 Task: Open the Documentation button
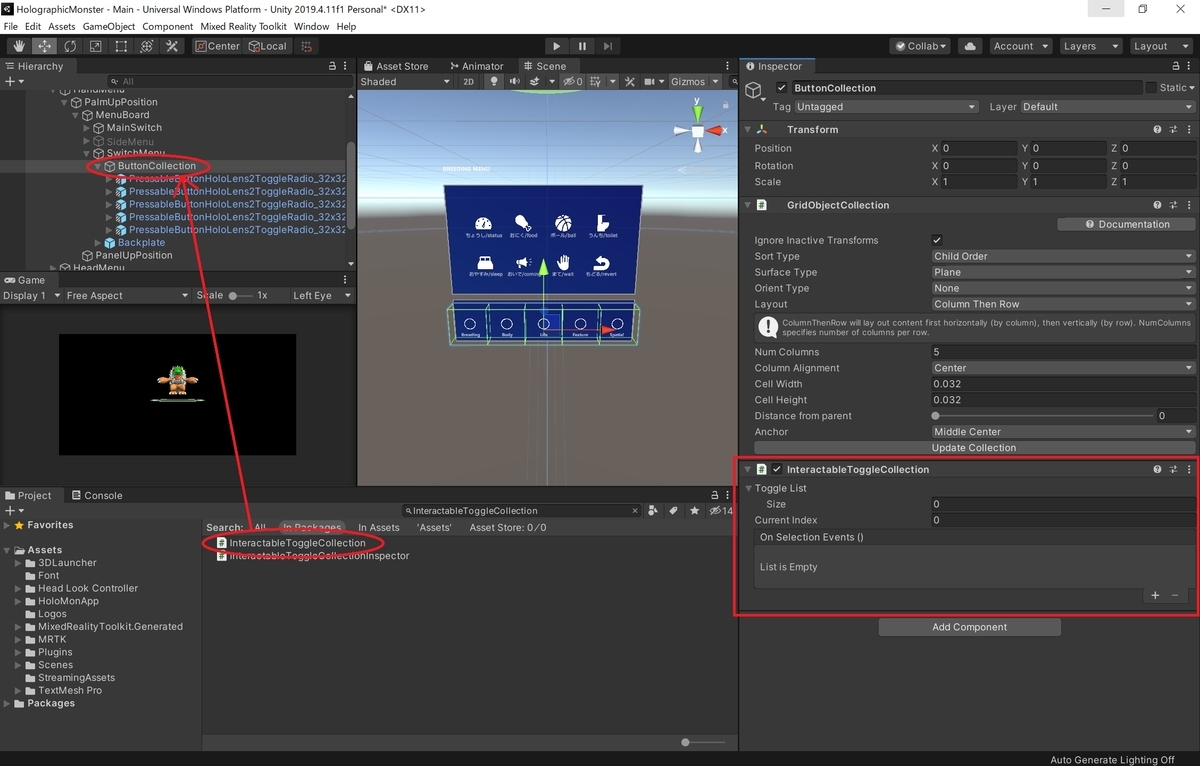pyautogui.click(x=1126, y=224)
